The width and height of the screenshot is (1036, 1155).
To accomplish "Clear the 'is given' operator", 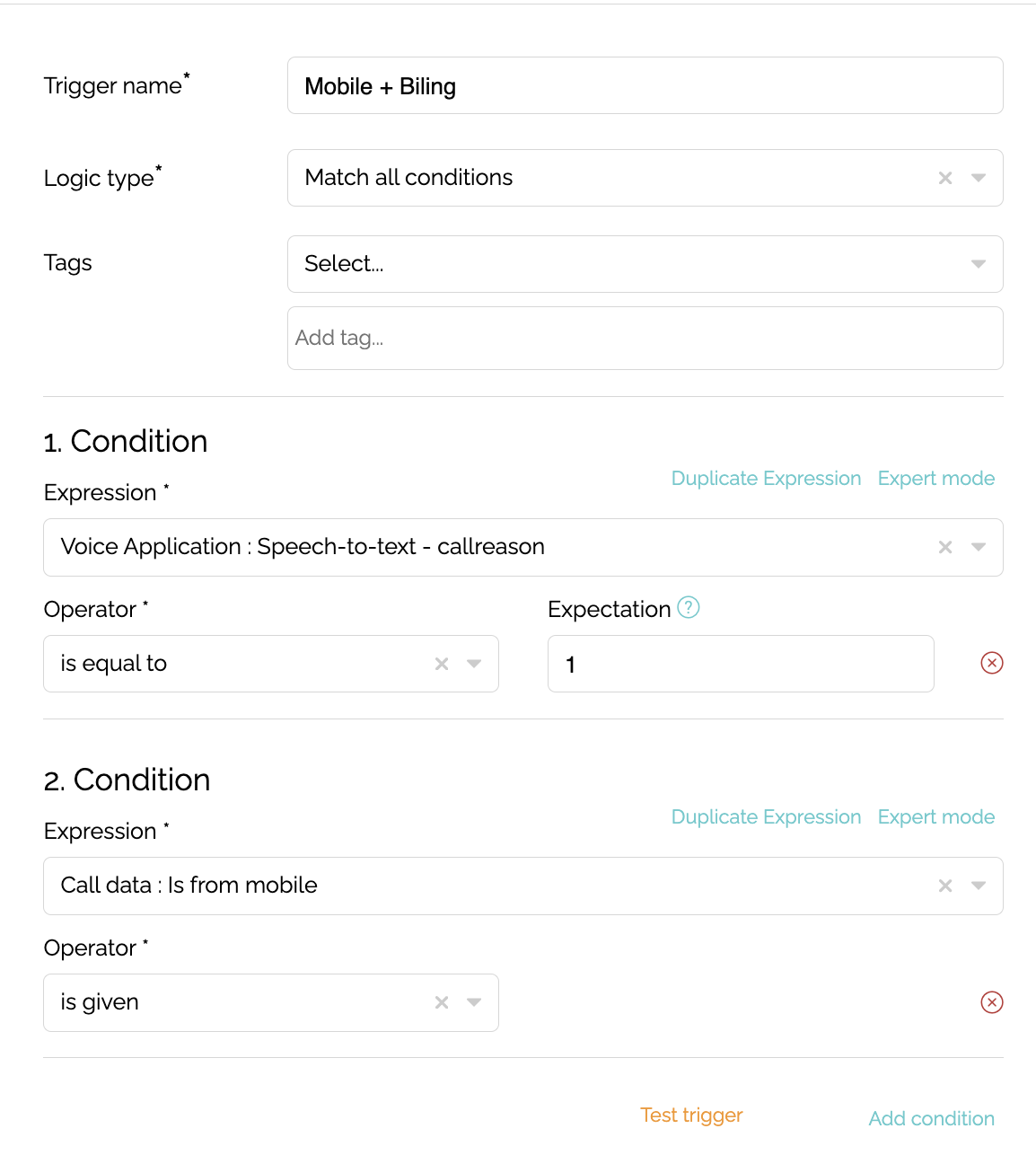I will click(x=442, y=1002).
